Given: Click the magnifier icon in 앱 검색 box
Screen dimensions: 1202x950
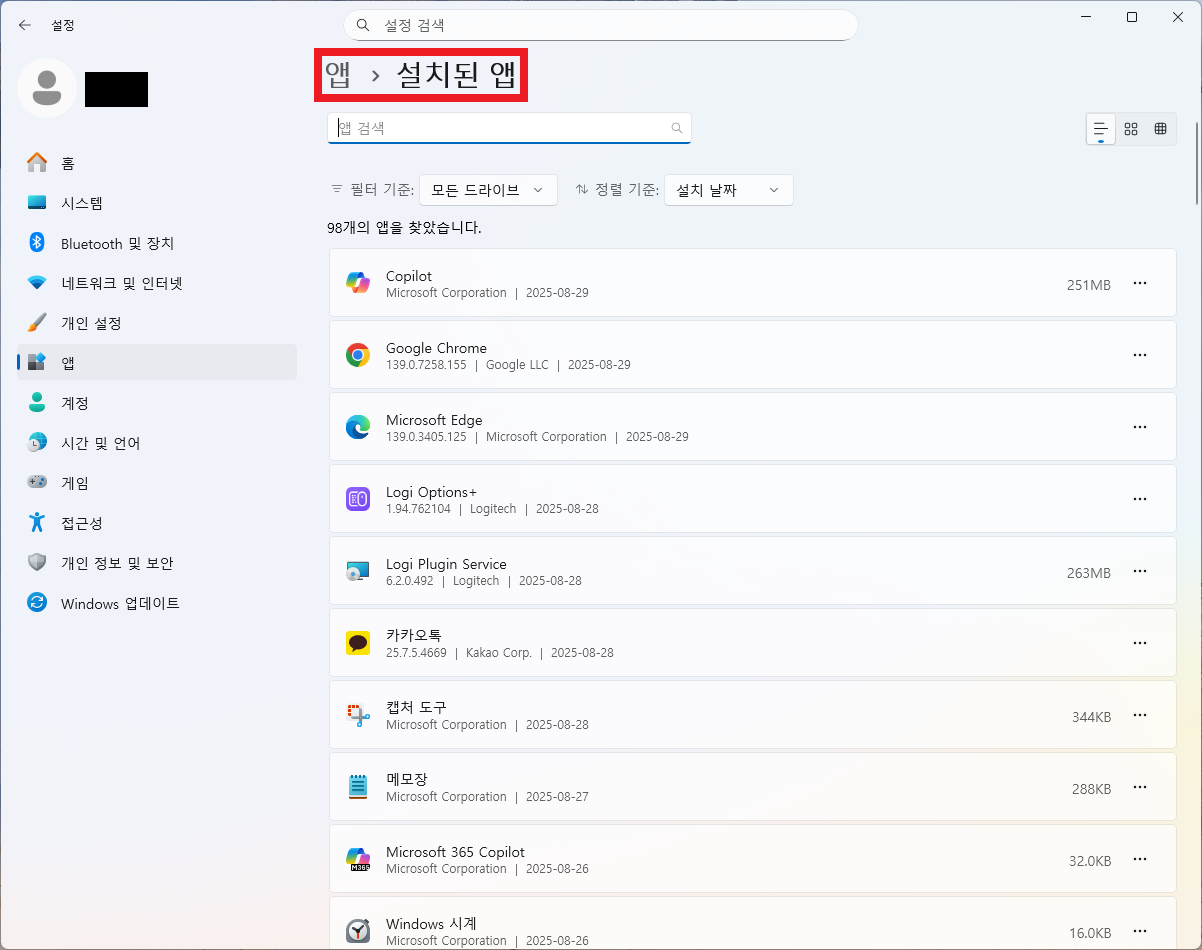Looking at the screenshot, I should [677, 128].
